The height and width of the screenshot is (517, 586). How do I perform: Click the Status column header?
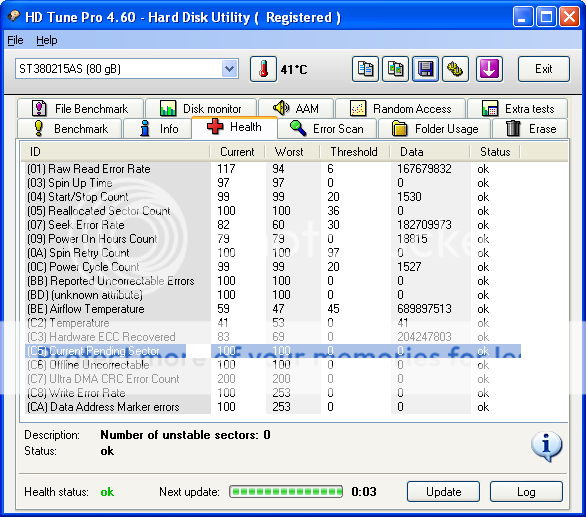(x=495, y=152)
